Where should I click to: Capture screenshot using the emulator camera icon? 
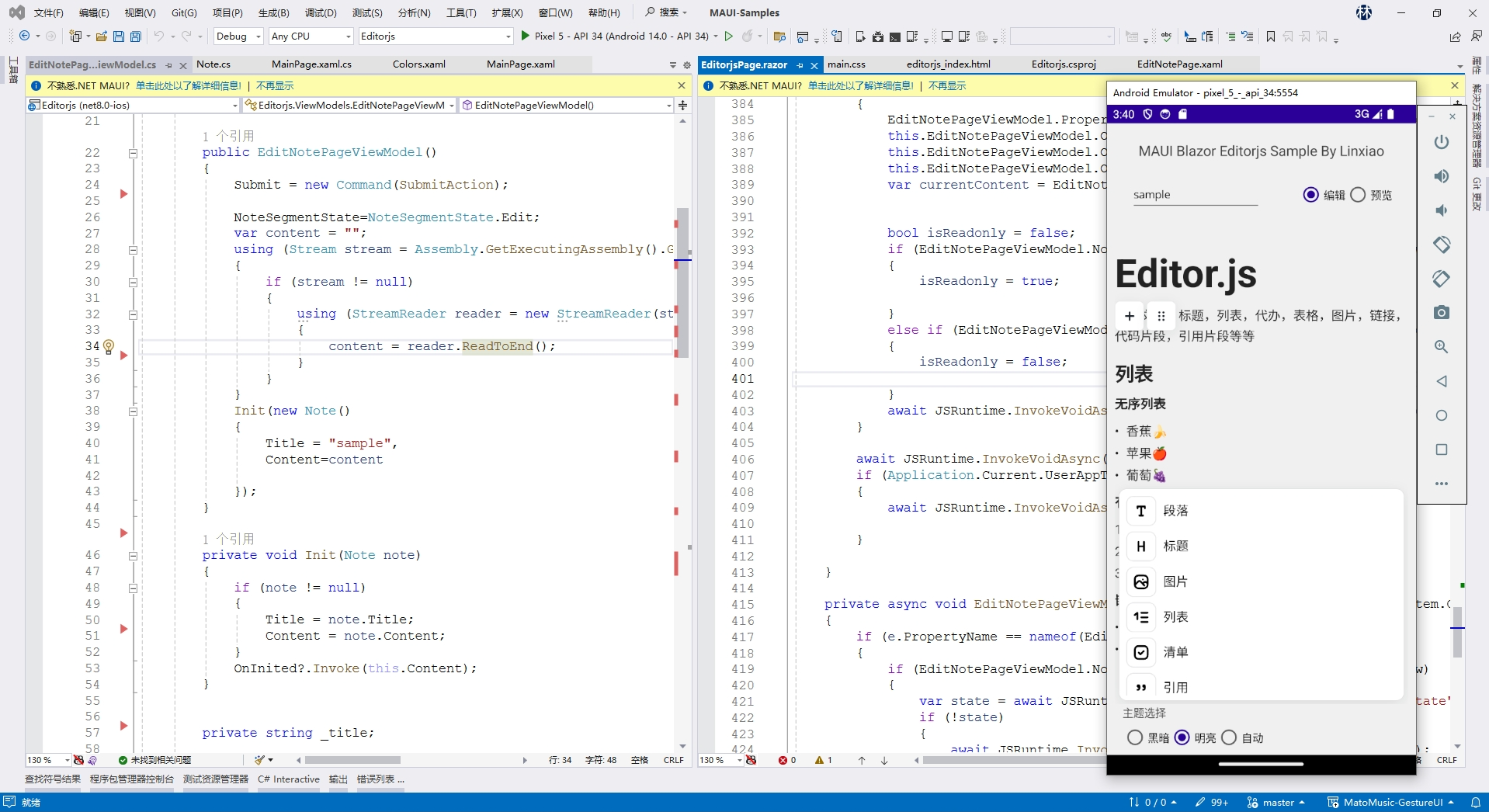1442,313
